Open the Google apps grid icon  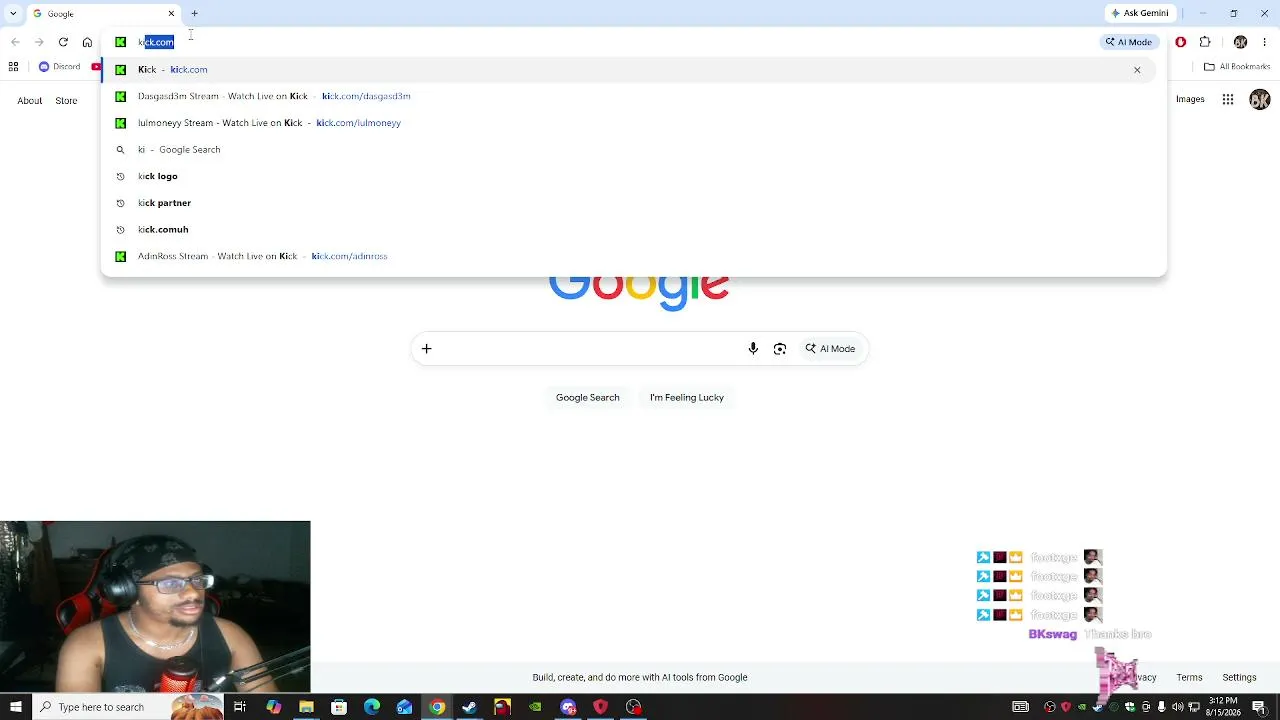[x=1228, y=99]
